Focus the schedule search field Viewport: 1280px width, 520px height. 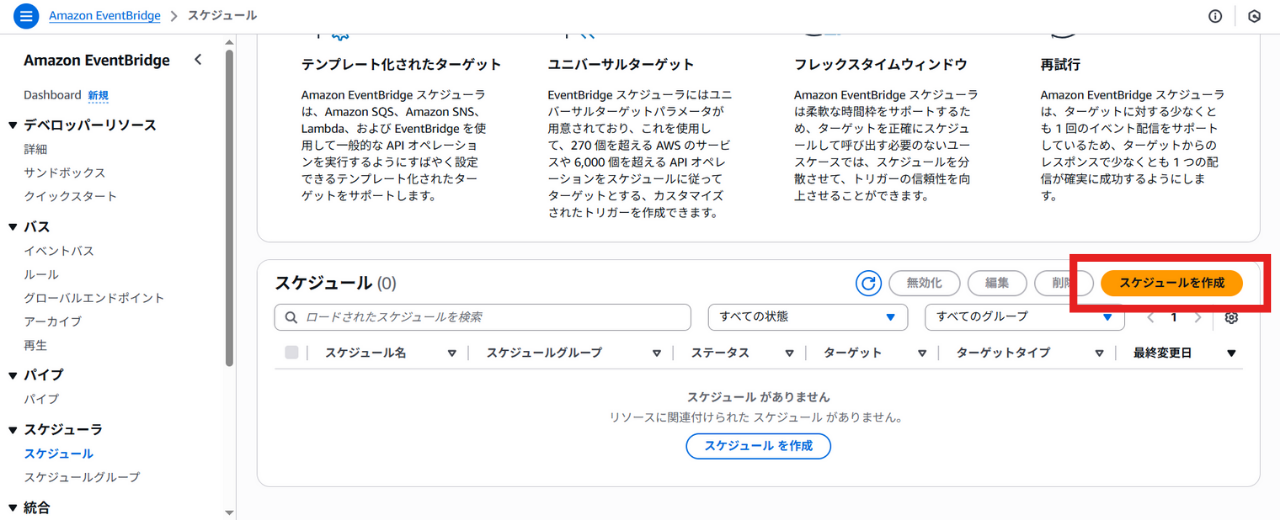[483, 317]
